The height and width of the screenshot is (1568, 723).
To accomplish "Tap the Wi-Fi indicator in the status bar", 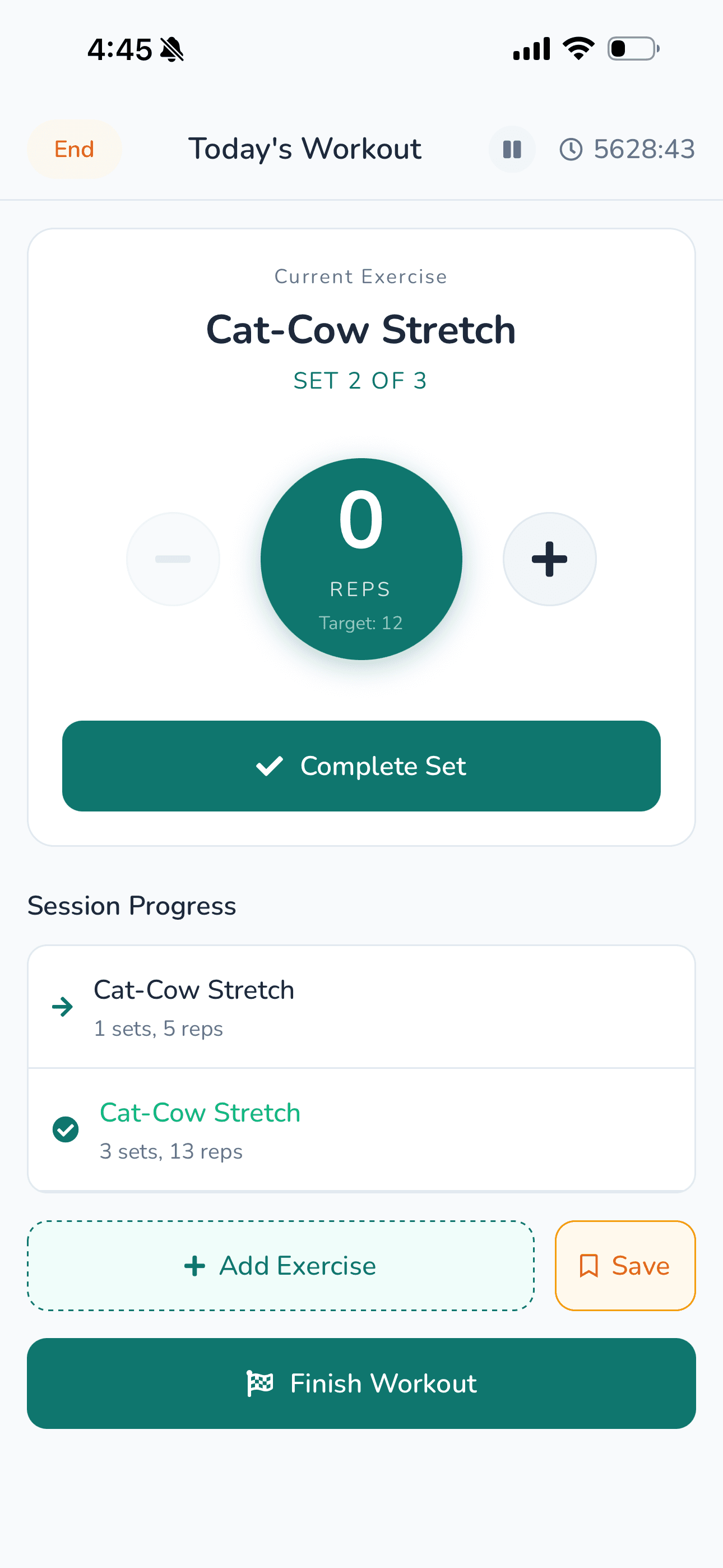I will tap(577, 48).
